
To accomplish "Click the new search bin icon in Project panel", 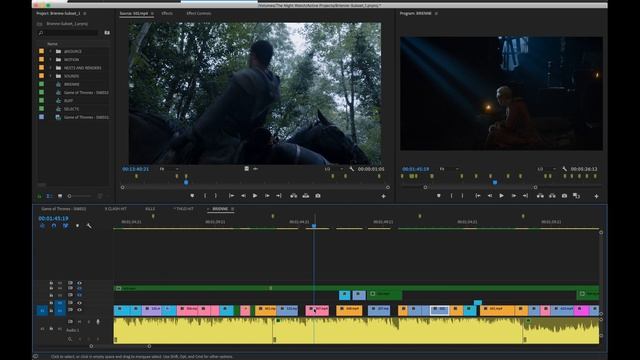I will (x=107, y=33).
